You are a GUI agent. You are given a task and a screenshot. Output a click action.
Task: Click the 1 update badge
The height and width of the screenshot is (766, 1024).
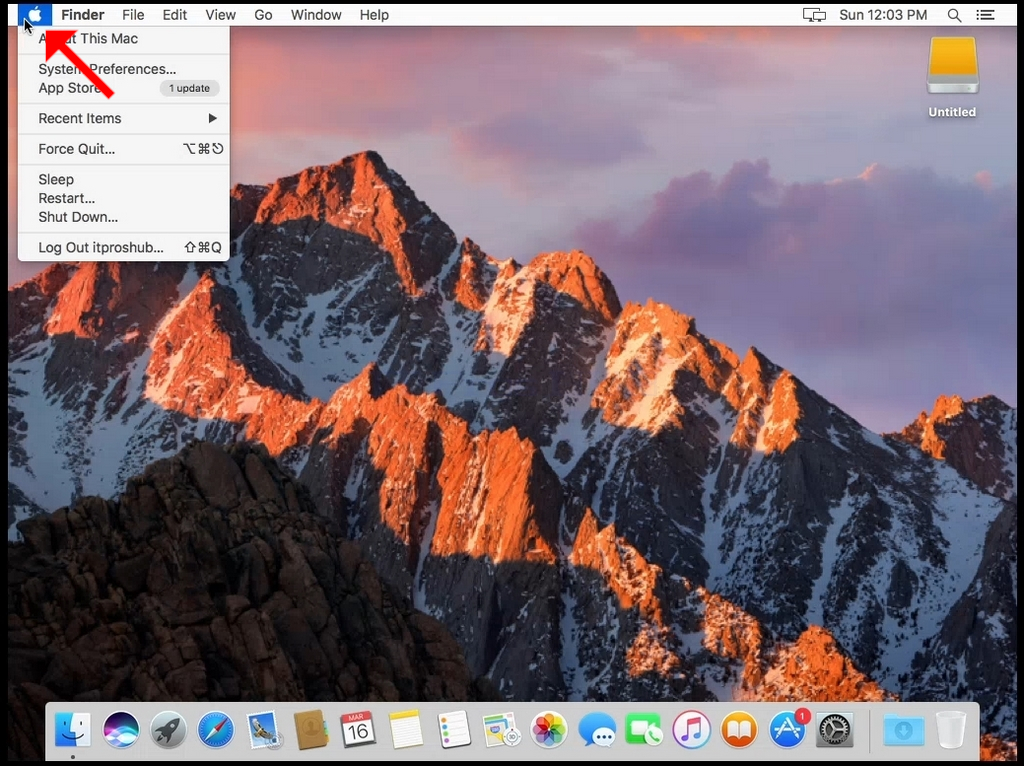[x=189, y=88]
